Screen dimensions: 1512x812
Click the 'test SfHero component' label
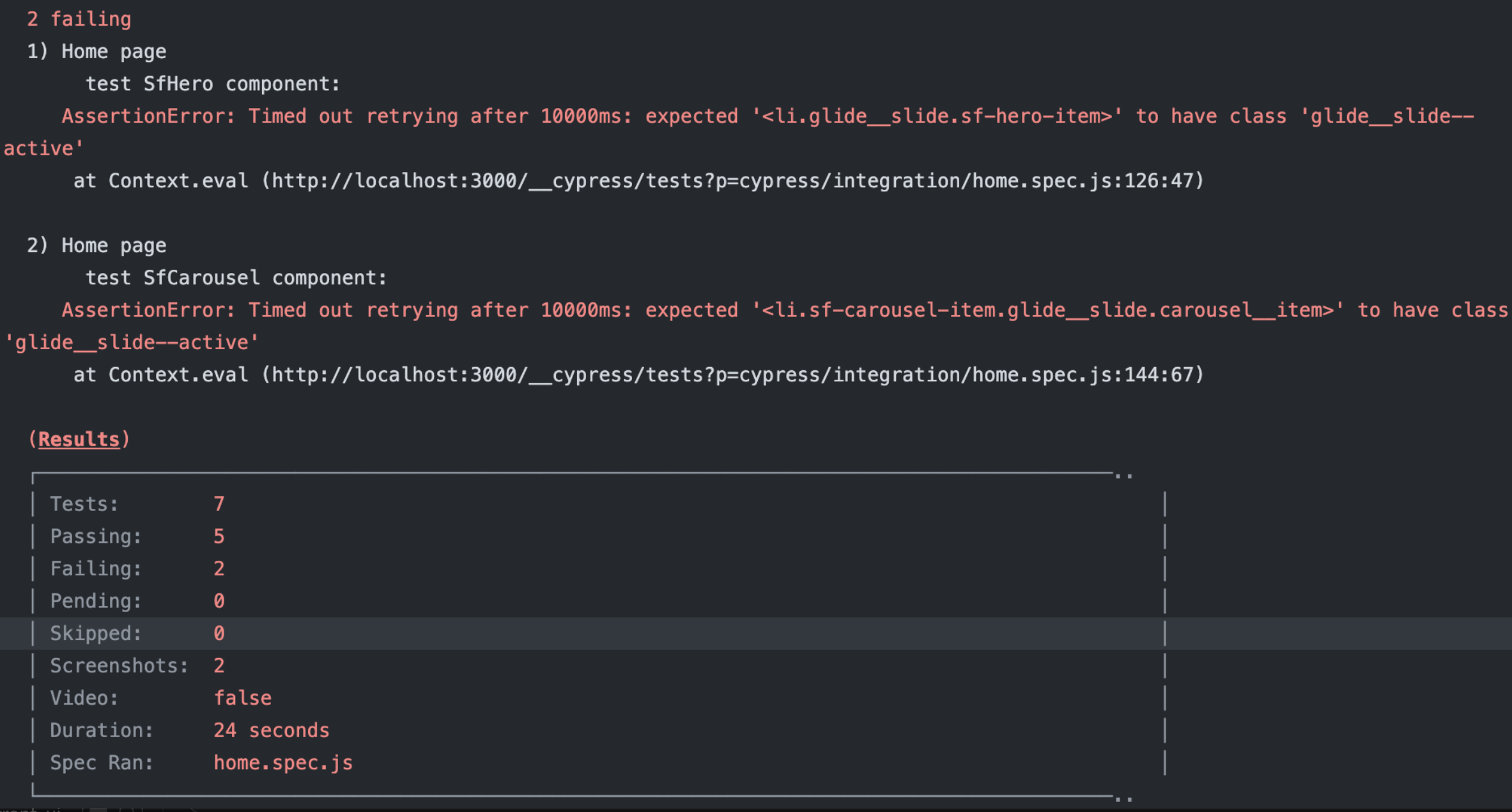pos(212,83)
